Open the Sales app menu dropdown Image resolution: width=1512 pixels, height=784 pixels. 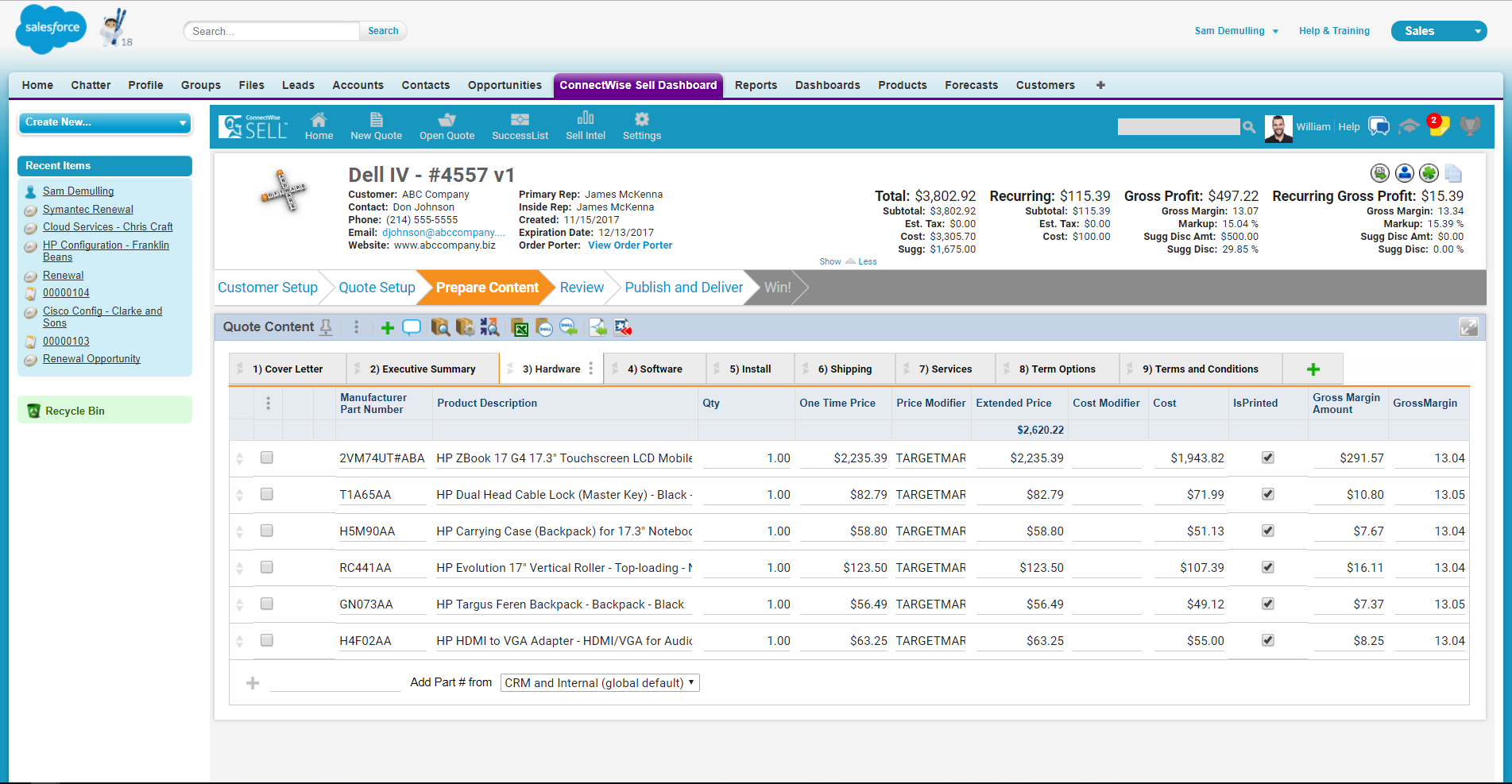[1438, 31]
